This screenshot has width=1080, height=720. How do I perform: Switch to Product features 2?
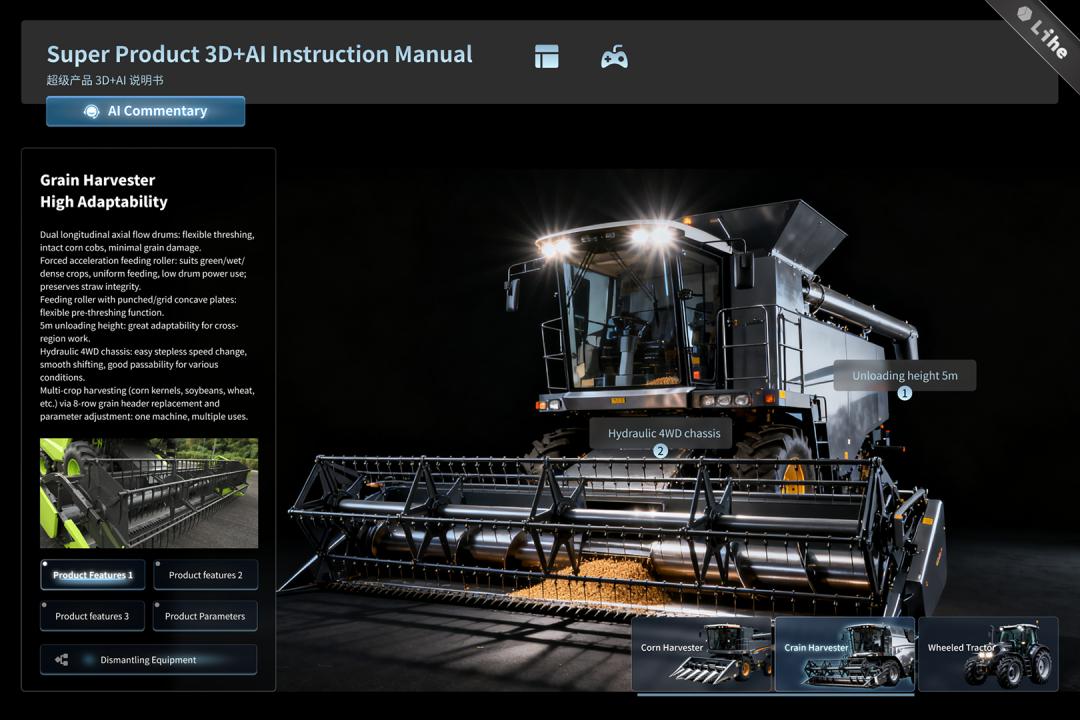click(205, 575)
